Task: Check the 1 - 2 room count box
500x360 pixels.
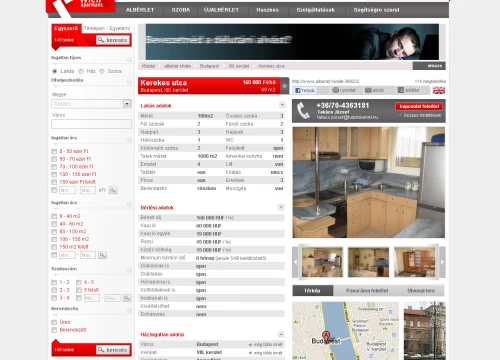Action: click(54, 282)
